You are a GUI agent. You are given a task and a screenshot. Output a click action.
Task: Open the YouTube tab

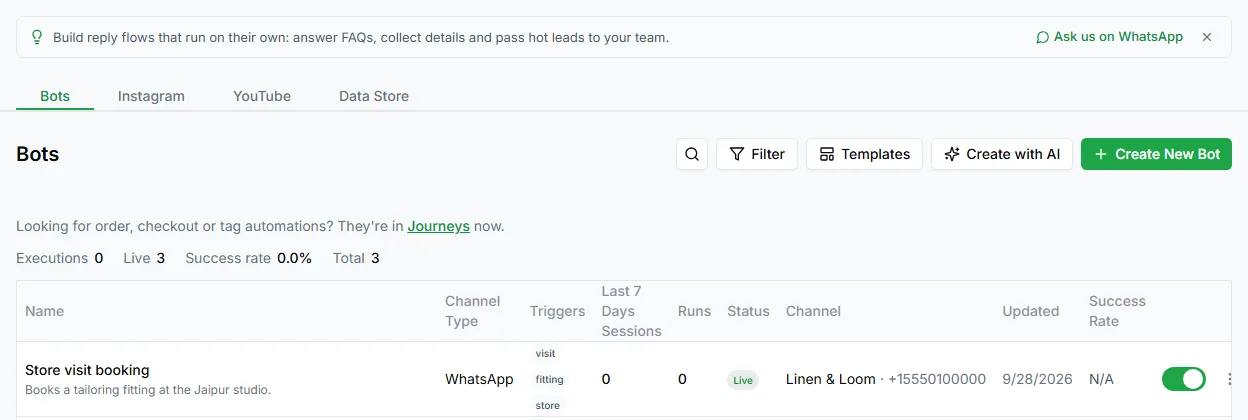pyautogui.click(x=262, y=96)
